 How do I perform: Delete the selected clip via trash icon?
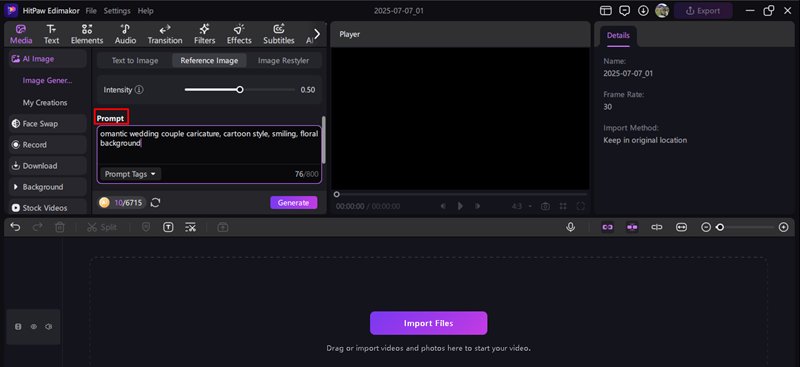[60, 227]
